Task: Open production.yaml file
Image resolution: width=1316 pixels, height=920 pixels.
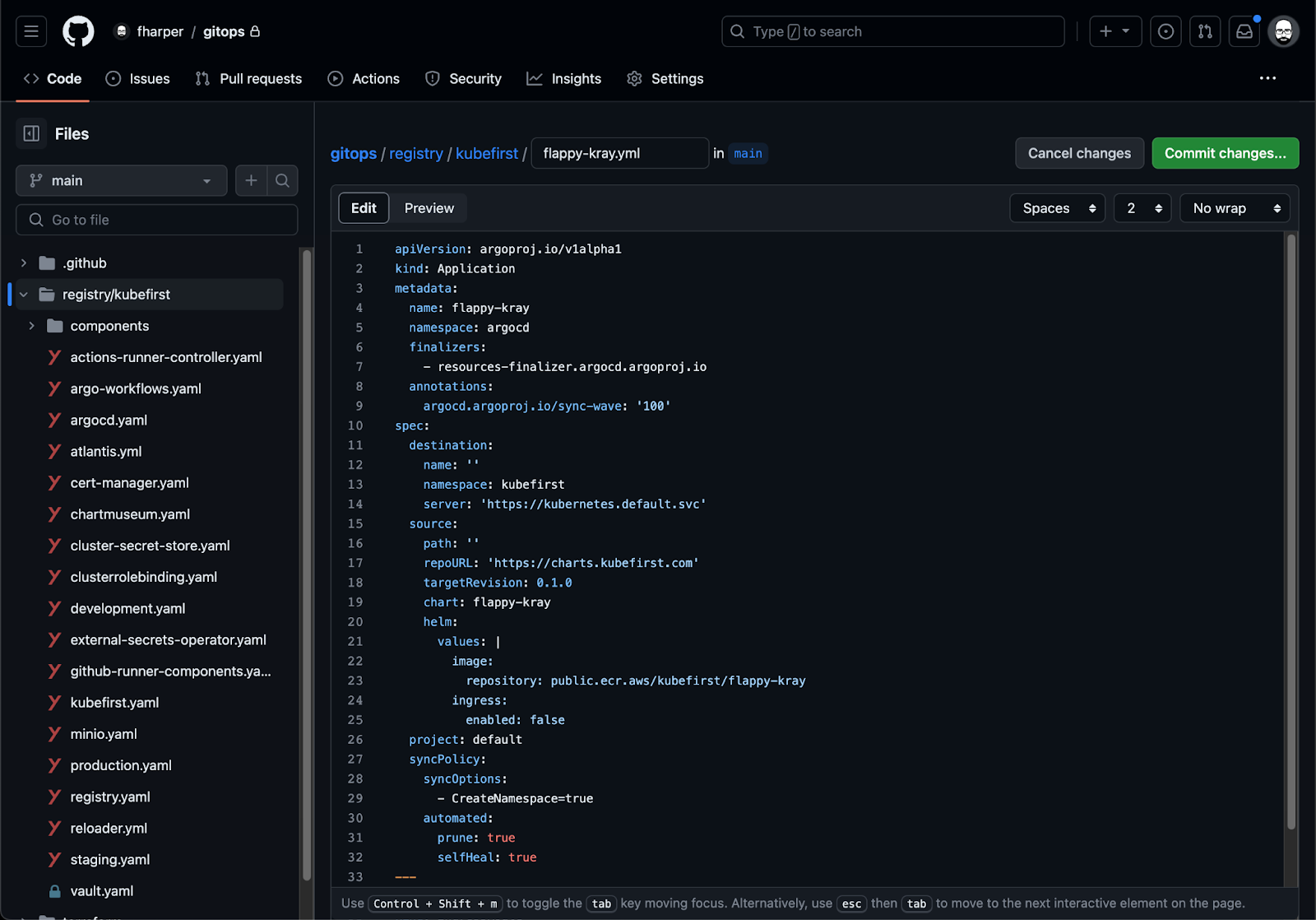Action: [x=121, y=765]
